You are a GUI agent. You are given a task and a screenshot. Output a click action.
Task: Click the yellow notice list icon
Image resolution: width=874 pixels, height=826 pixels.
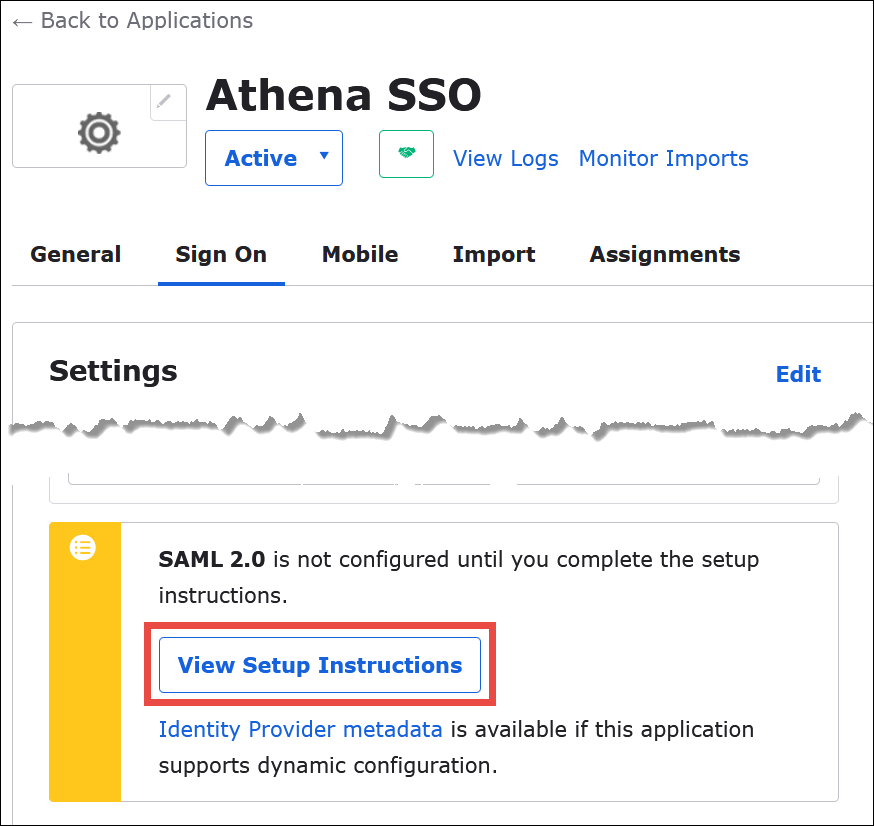tap(82, 547)
